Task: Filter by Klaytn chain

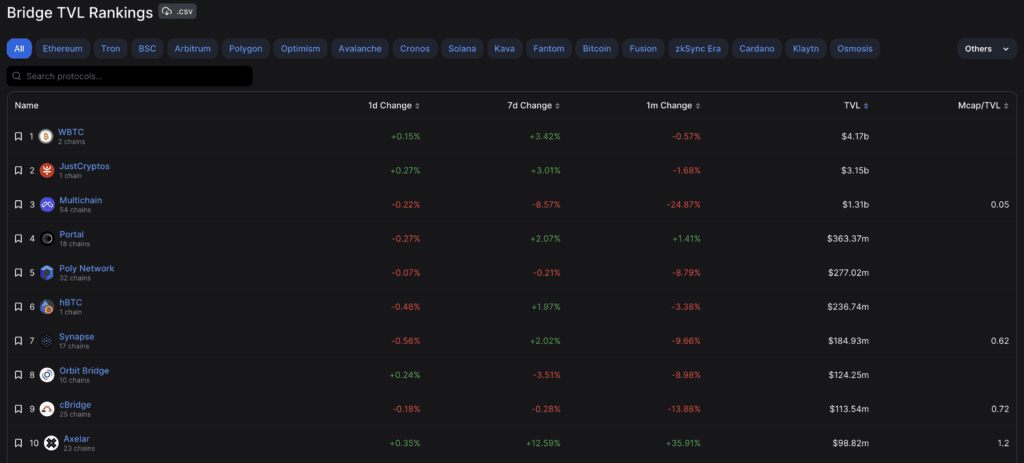Action: (x=806, y=49)
